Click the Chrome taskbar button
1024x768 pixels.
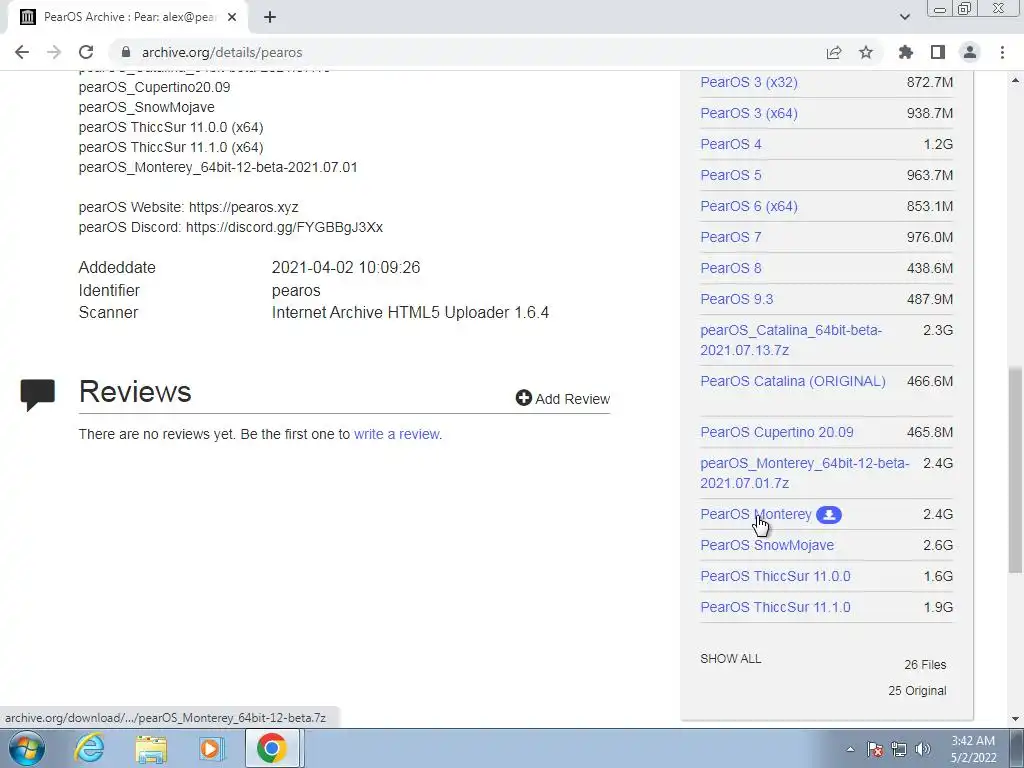click(272, 748)
